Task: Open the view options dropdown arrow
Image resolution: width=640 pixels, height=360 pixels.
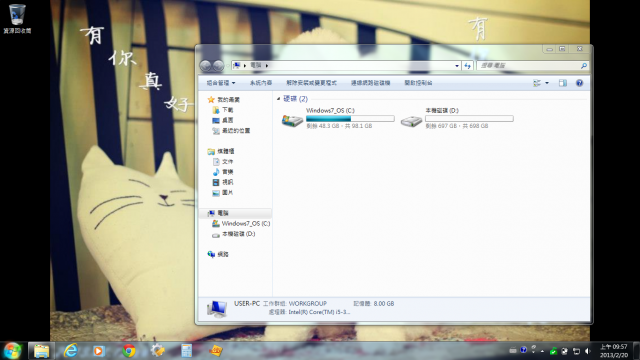Action: (547, 83)
